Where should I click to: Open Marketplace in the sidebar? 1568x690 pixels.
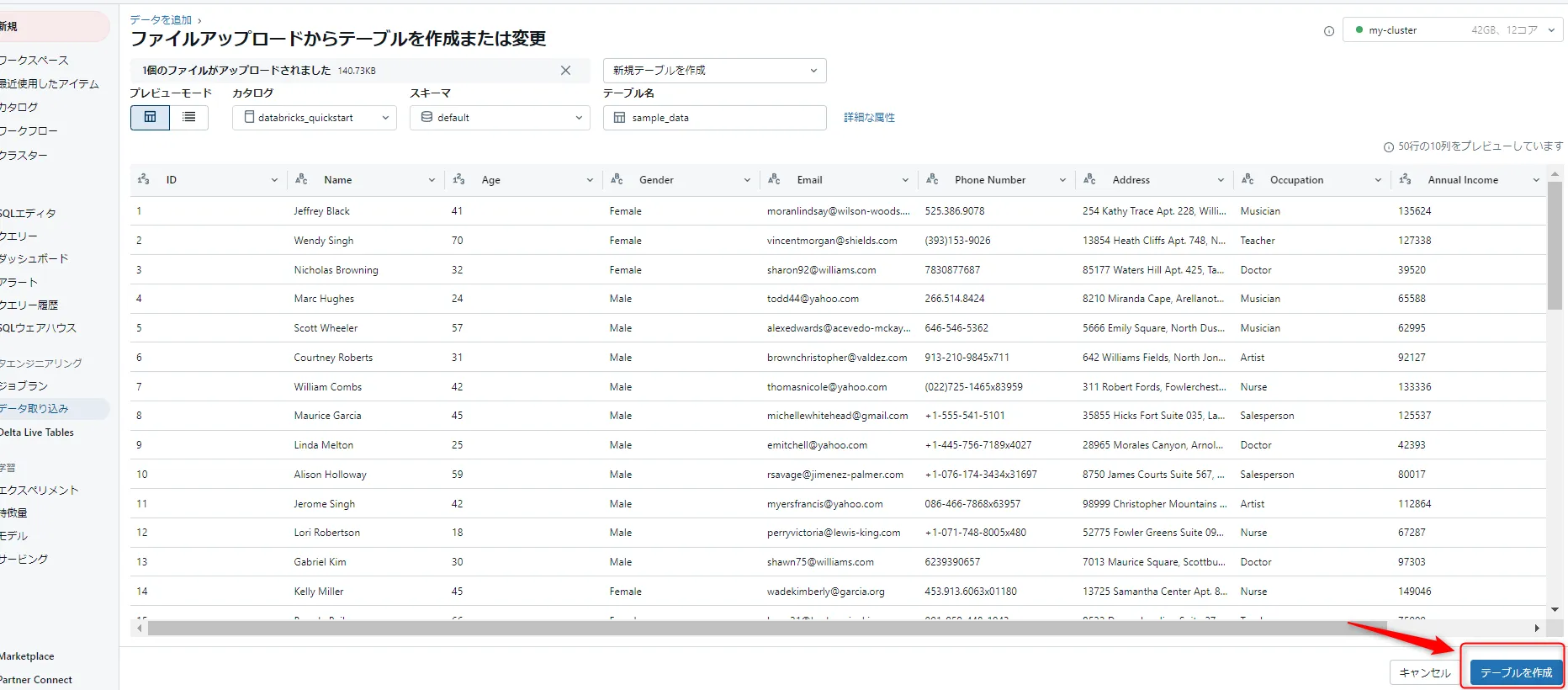28,656
